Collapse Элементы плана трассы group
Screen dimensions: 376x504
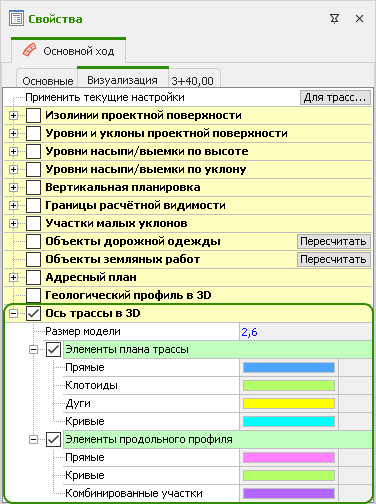(x=33, y=350)
